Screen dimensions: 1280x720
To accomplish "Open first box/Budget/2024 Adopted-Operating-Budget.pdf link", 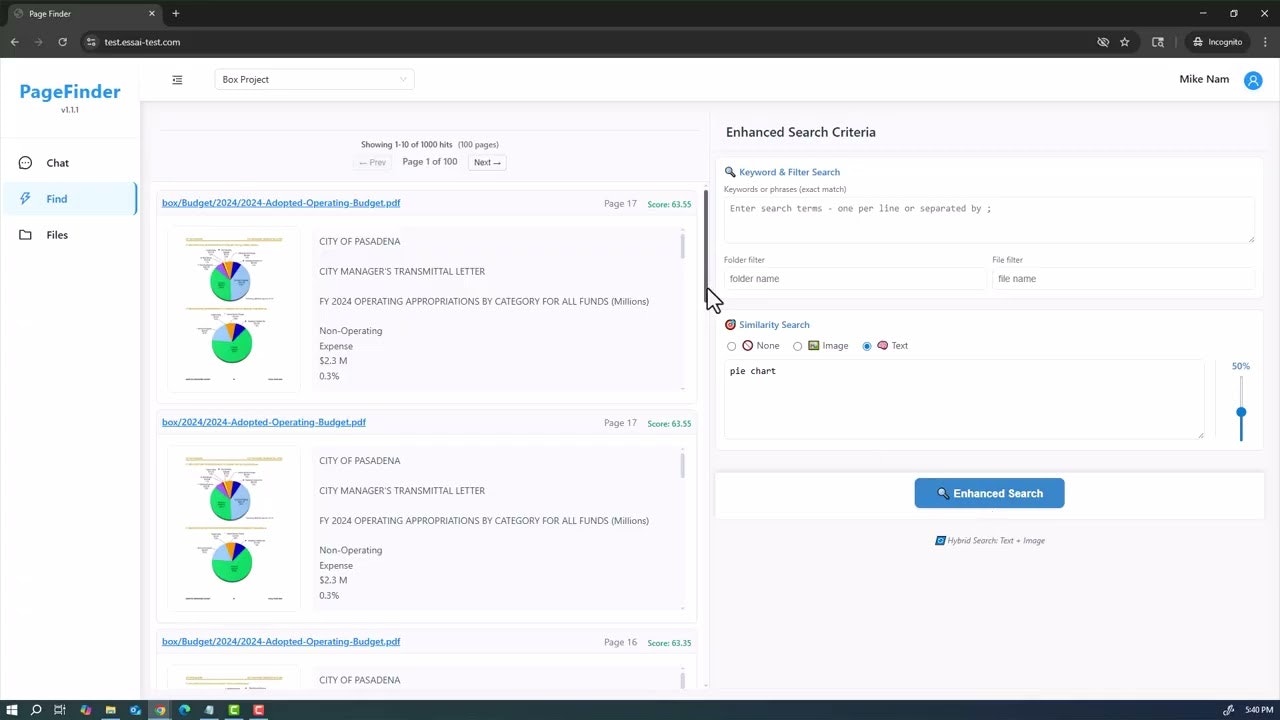I will click(281, 203).
